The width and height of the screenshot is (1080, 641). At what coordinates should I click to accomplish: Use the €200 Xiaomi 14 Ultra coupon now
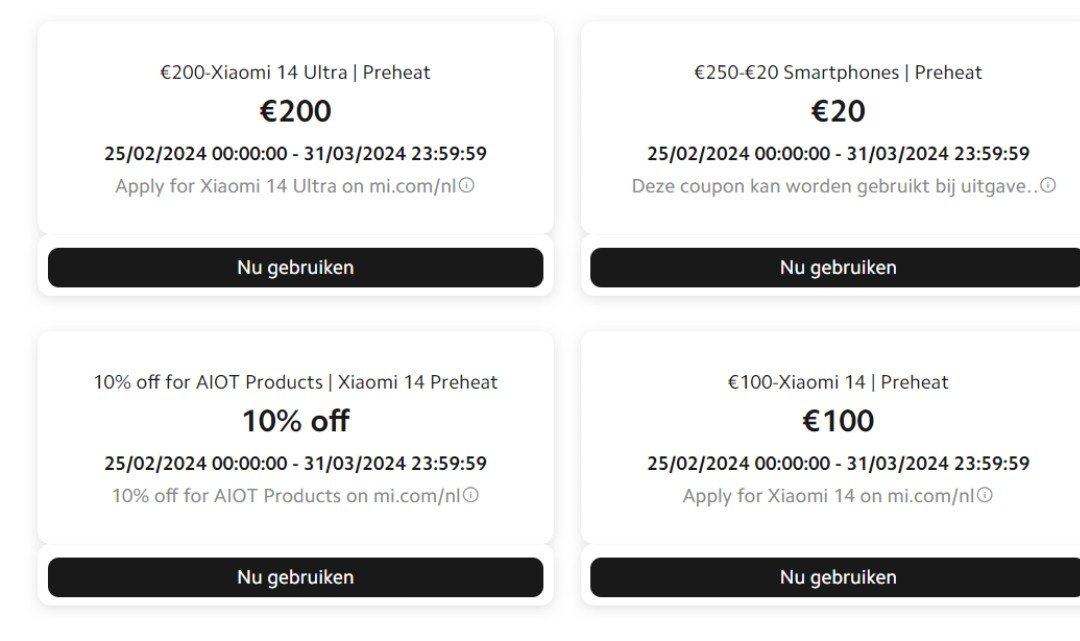click(295, 267)
